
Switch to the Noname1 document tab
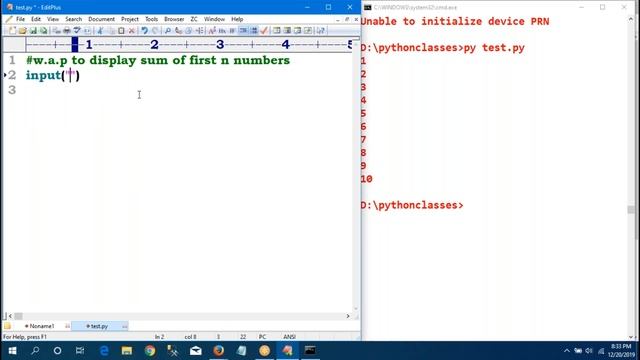[x=42, y=326]
